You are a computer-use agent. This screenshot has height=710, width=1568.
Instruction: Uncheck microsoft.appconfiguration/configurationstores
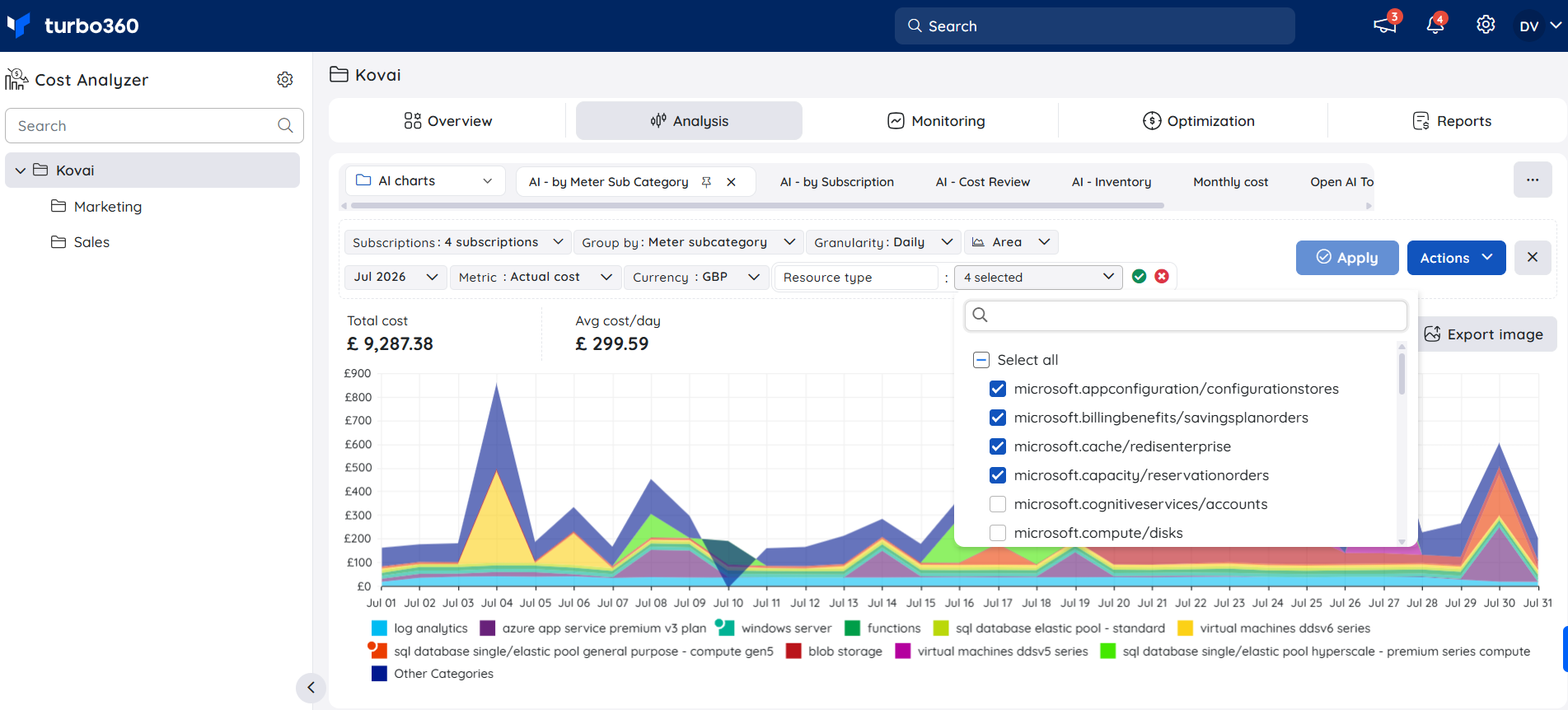tap(998, 389)
